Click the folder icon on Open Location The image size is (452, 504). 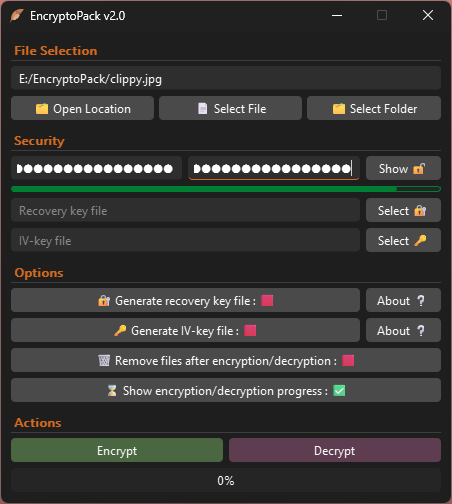(x=42, y=109)
